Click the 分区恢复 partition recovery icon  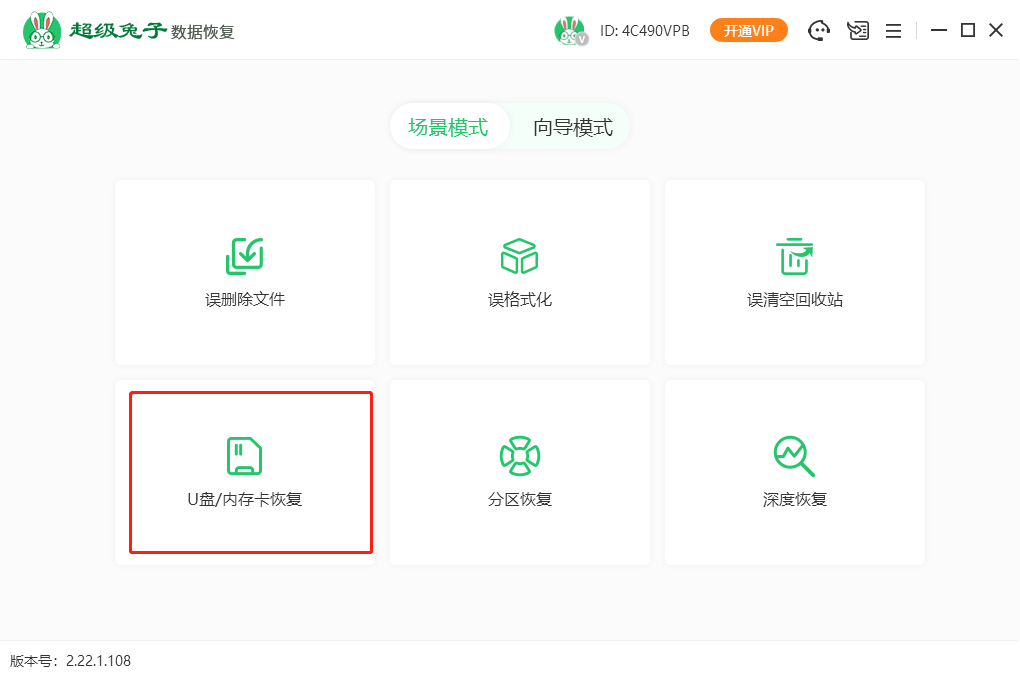coord(519,456)
